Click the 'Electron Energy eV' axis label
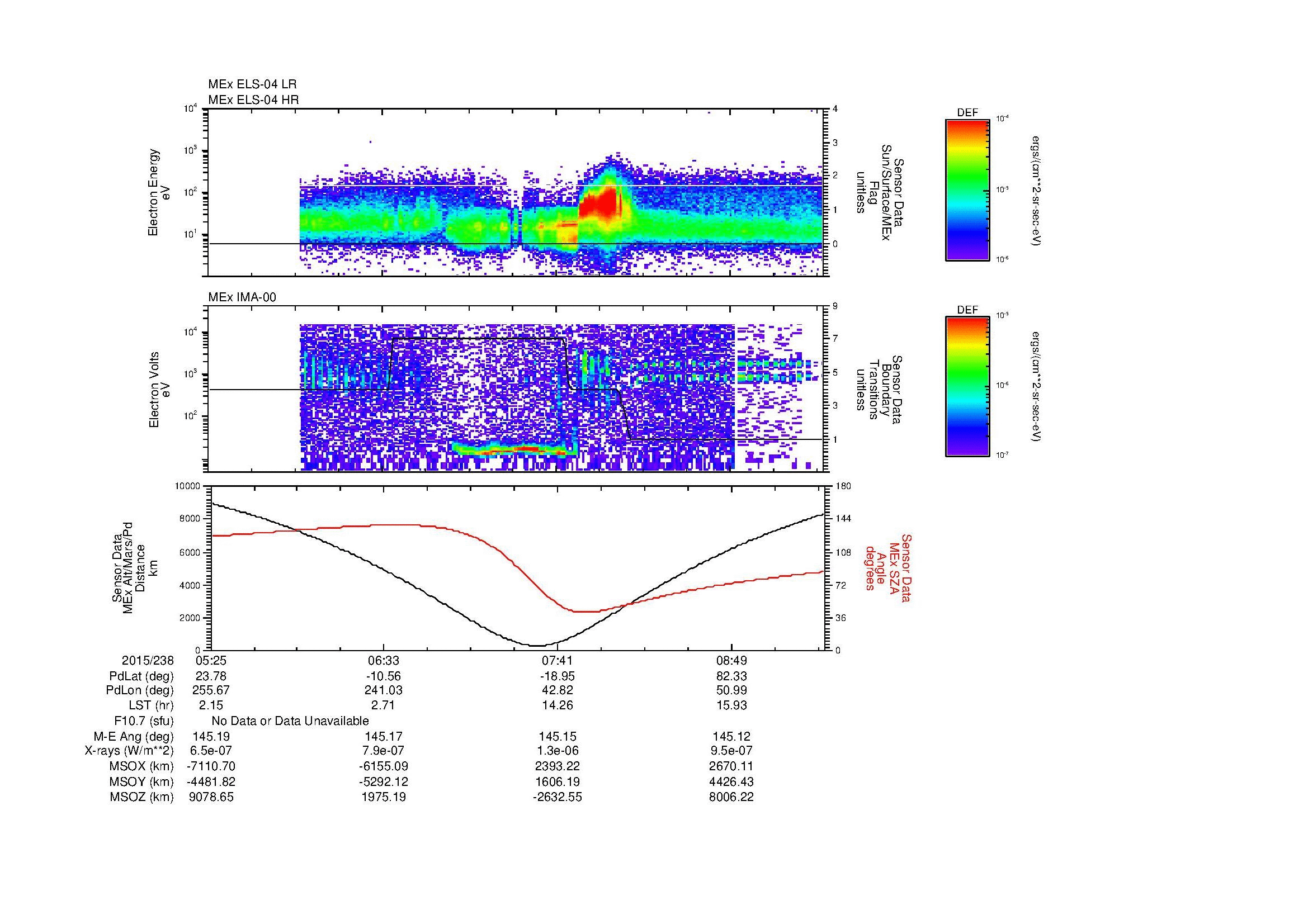This screenshot has height=924, width=1308. click(159, 192)
